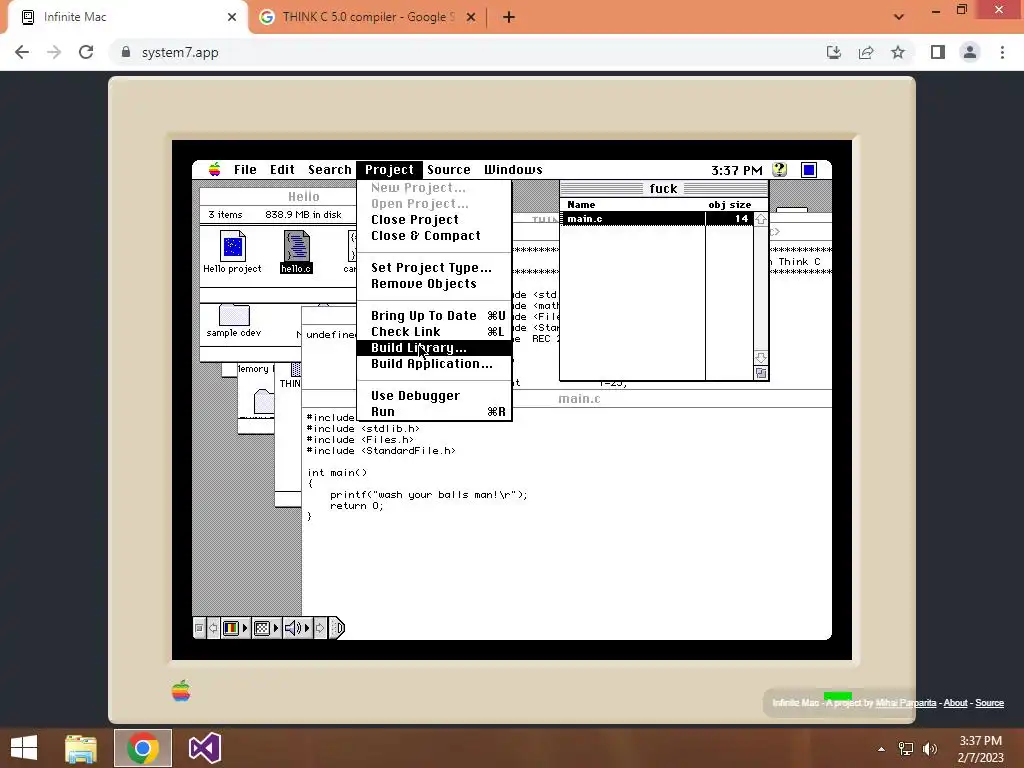This screenshot has height=768, width=1024.
Task: Select main.c row in project window
Action: [656, 219]
